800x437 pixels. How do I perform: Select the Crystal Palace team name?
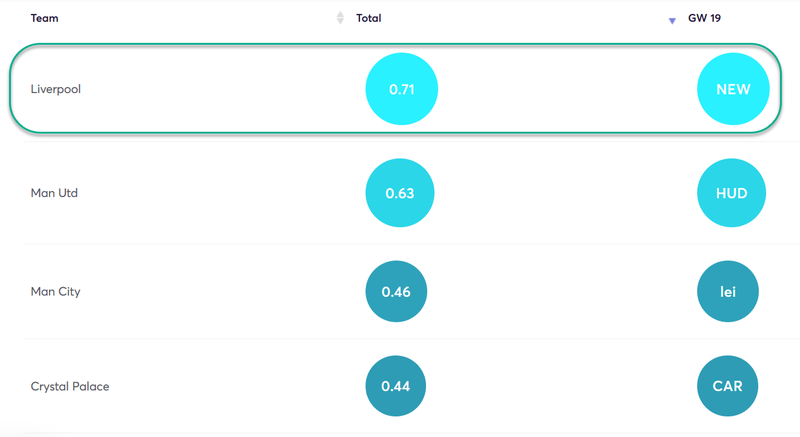click(70, 387)
